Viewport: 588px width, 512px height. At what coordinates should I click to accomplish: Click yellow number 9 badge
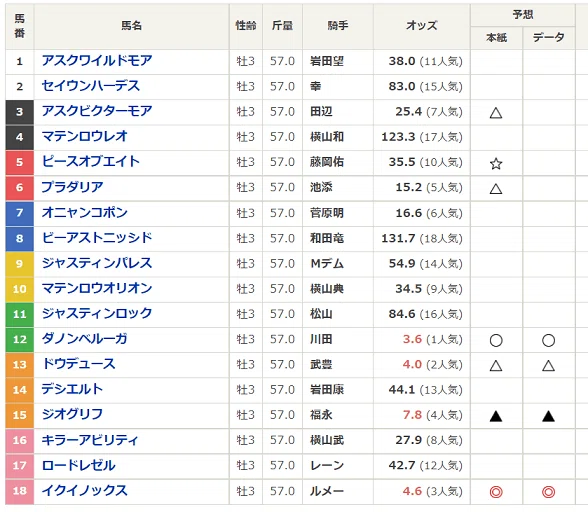tap(20, 263)
